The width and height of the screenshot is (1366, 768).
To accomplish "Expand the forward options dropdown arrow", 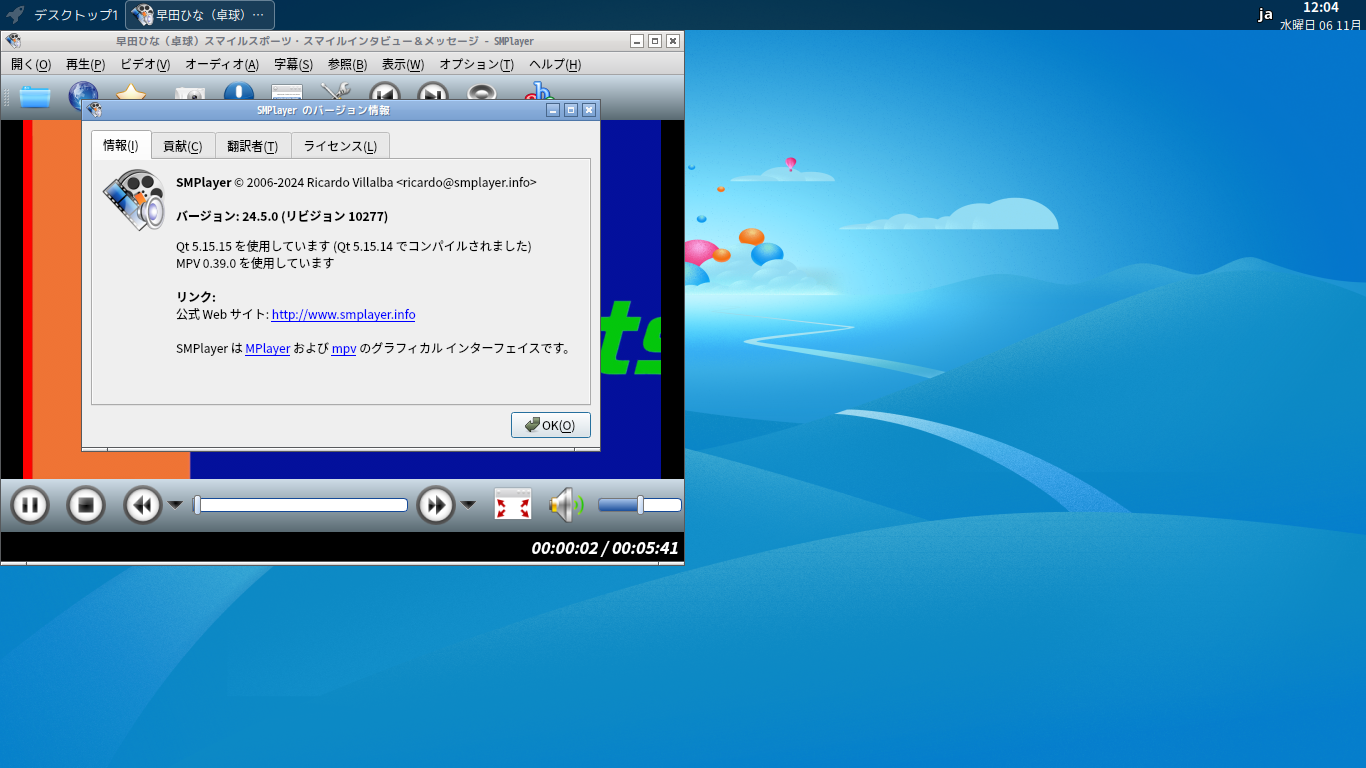I will (468, 505).
